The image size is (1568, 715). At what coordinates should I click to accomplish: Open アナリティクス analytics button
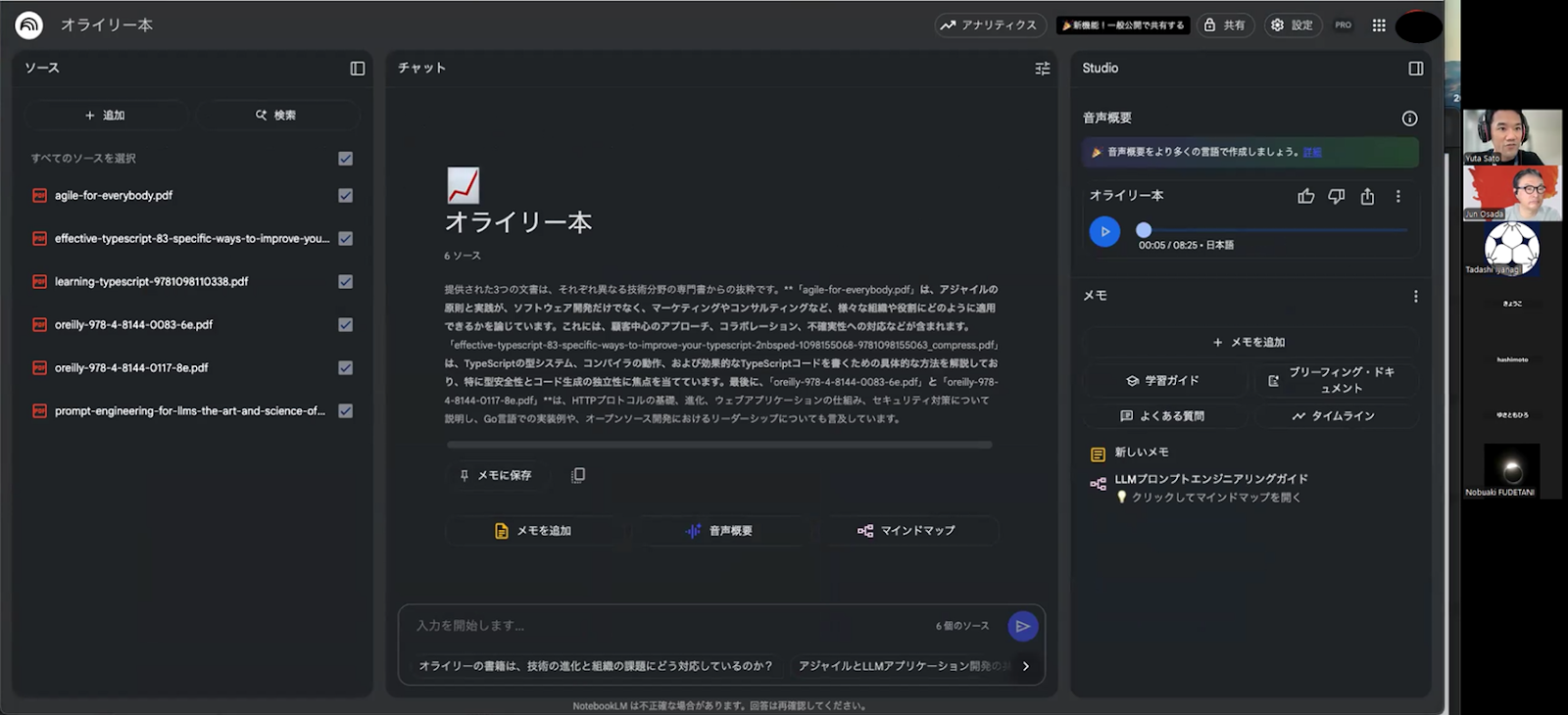point(989,25)
